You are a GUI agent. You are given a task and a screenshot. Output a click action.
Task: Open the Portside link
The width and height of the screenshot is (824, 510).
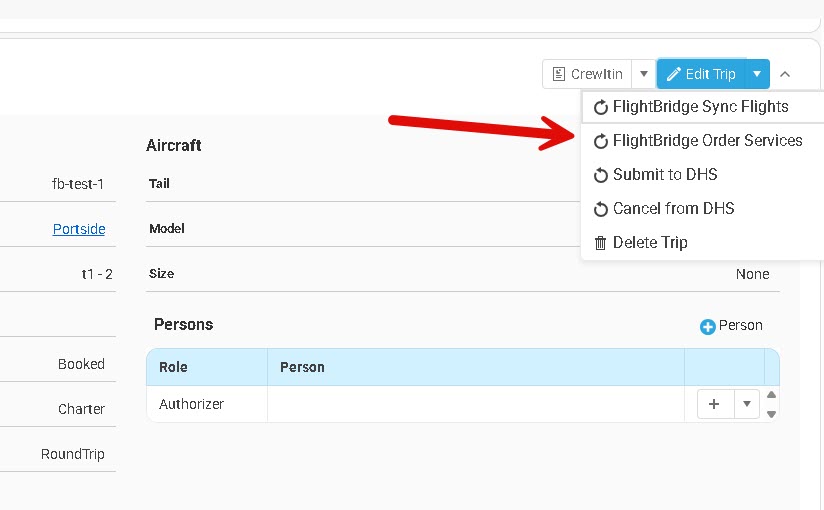pos(79,229)
